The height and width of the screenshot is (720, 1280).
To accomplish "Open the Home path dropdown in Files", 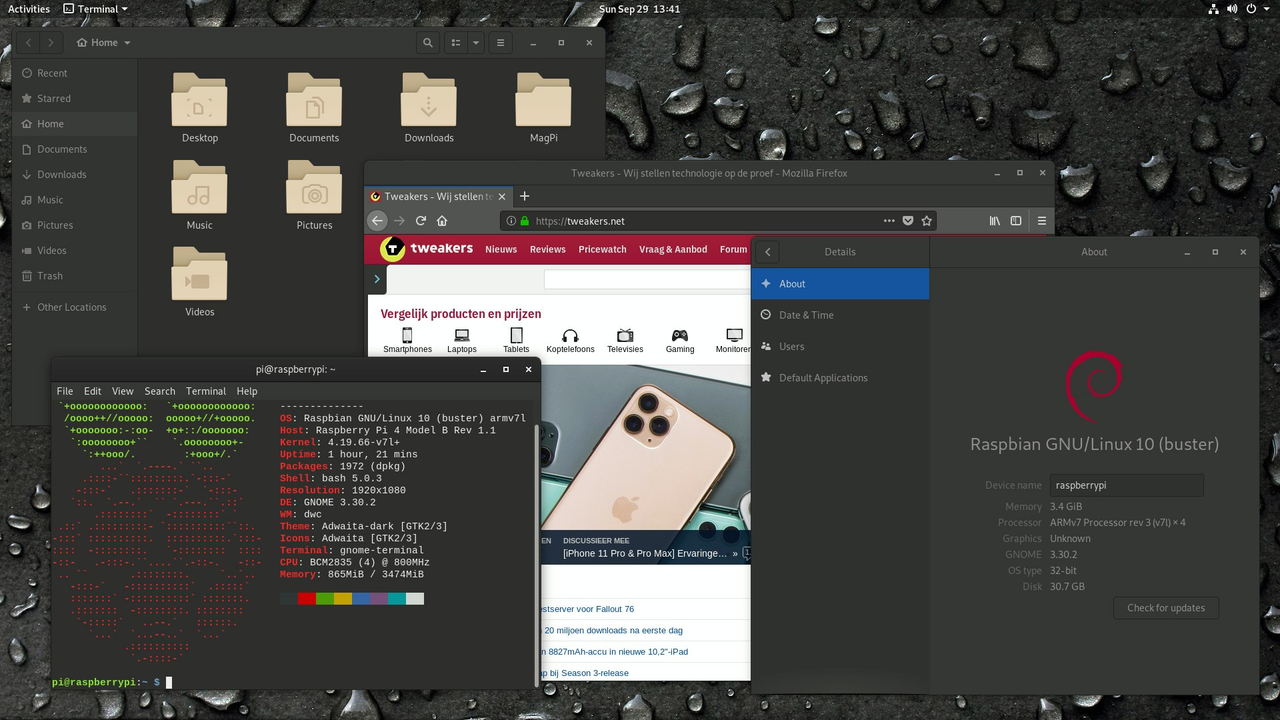I will pyautogui.click(x=103, y=42).
